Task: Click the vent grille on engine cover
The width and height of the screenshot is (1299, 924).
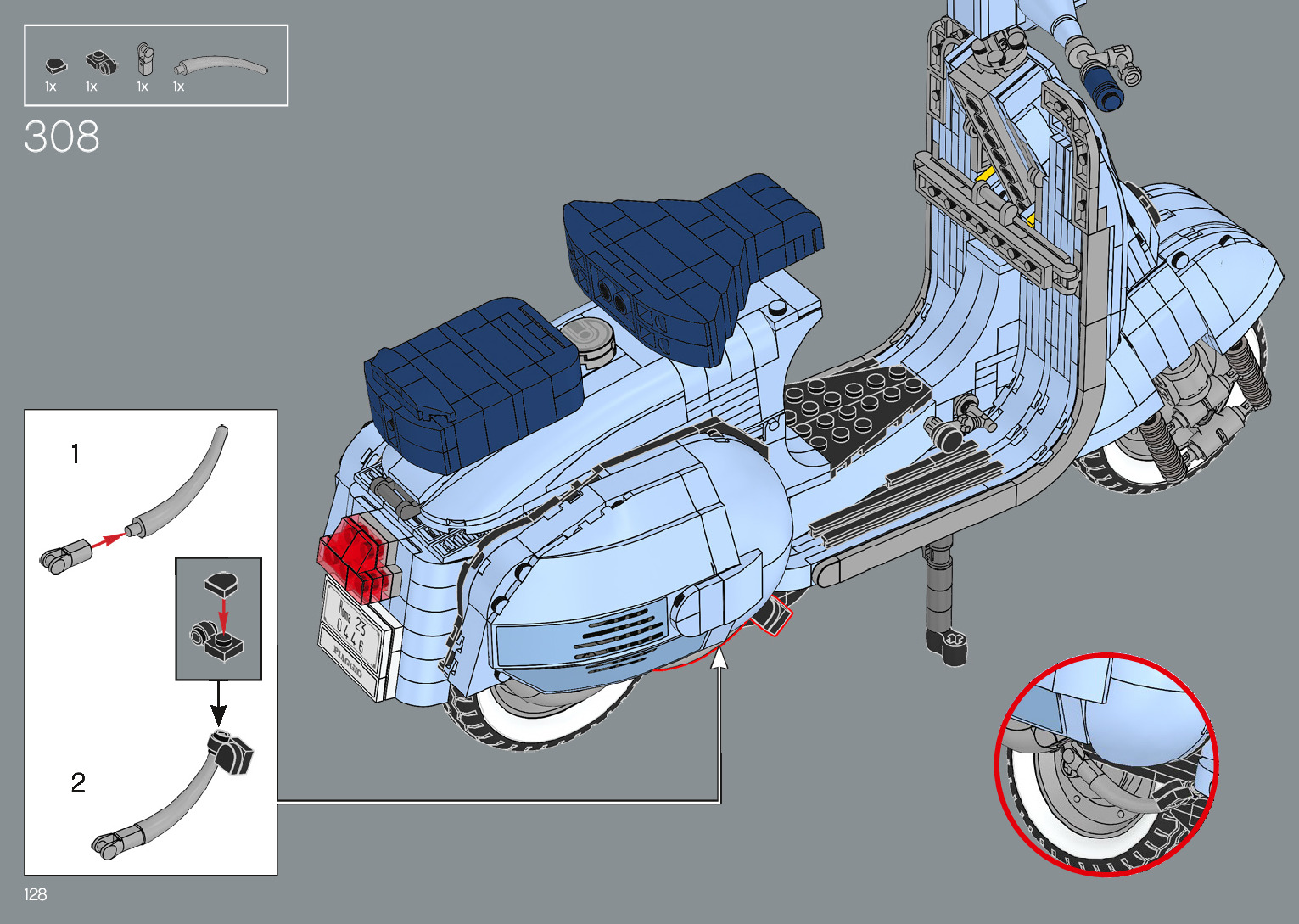Action: point(618,636)
